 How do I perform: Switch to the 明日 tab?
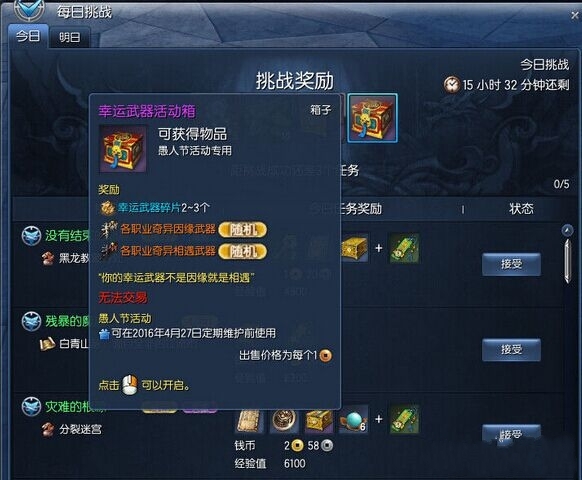click(x=69, y=37)
